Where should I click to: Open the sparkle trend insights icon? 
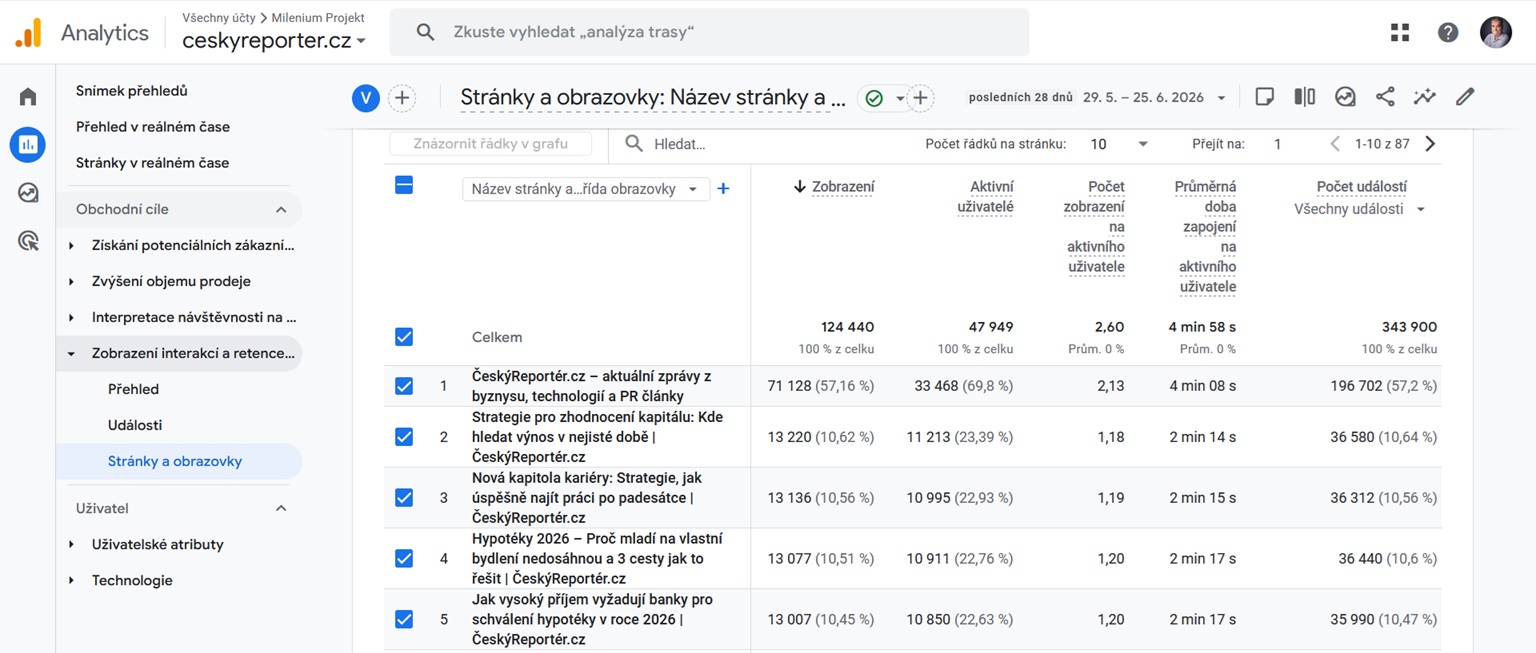(1424, 97)
